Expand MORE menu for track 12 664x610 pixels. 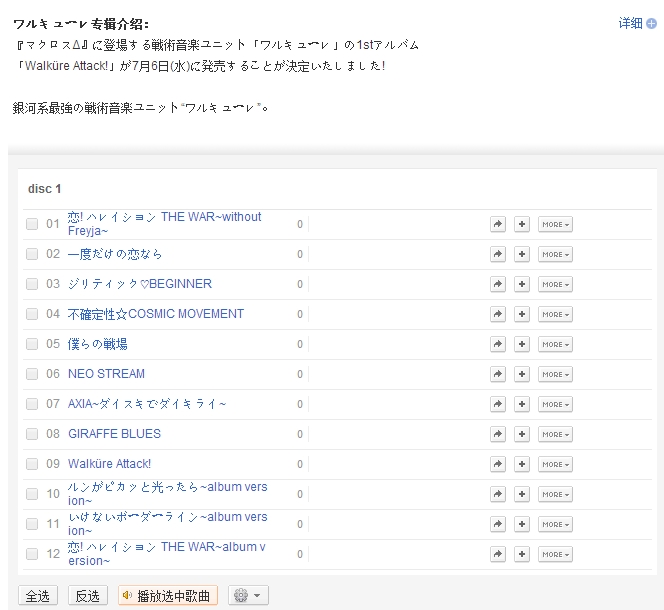click(555, 554)
